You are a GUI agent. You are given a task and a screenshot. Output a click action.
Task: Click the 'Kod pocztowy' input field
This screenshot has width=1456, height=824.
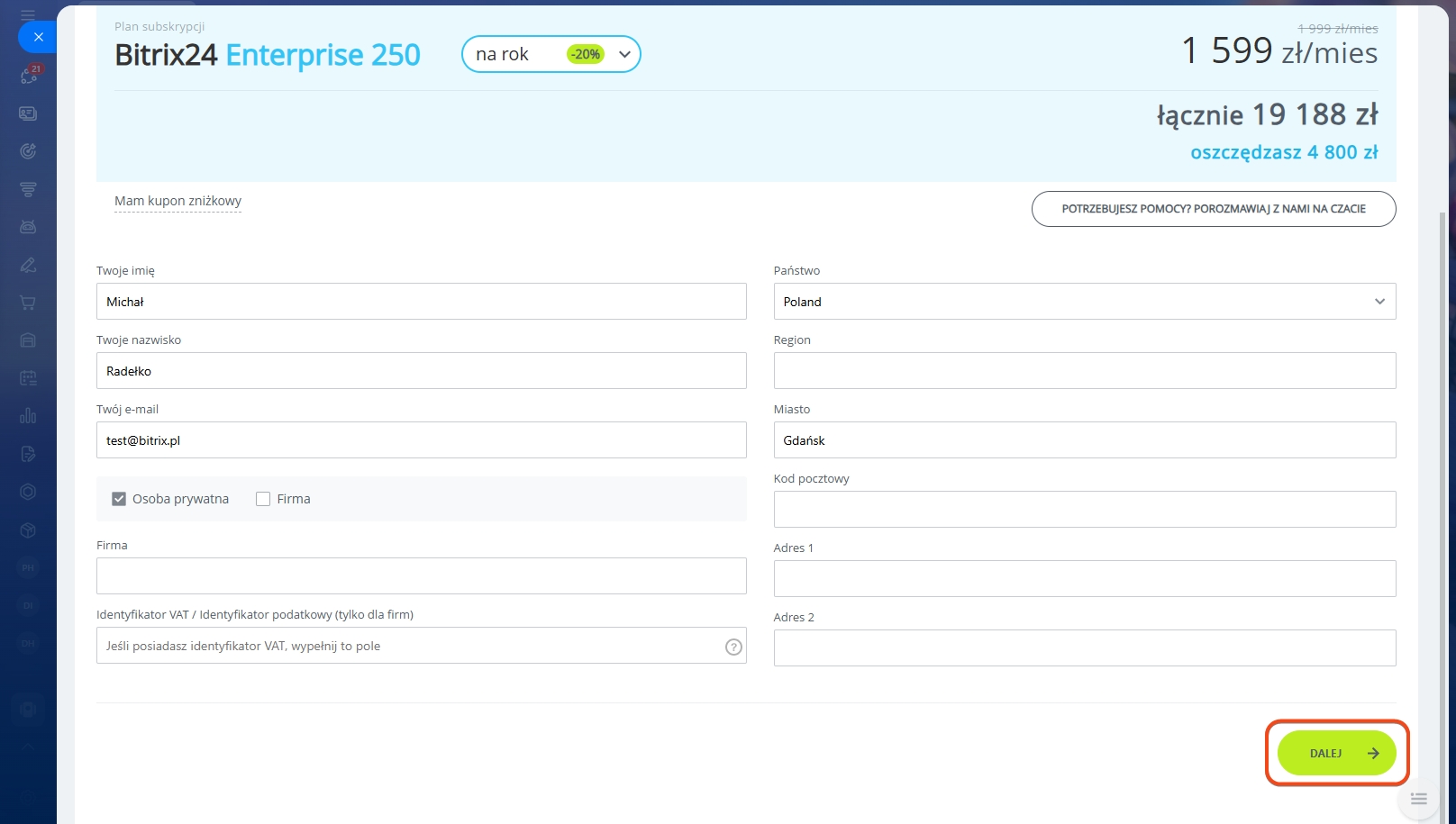1085,510
